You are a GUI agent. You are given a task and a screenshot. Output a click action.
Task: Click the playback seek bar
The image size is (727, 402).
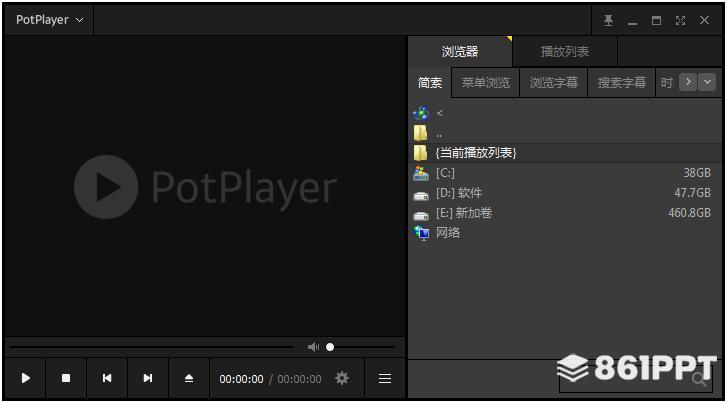[151, 347]
